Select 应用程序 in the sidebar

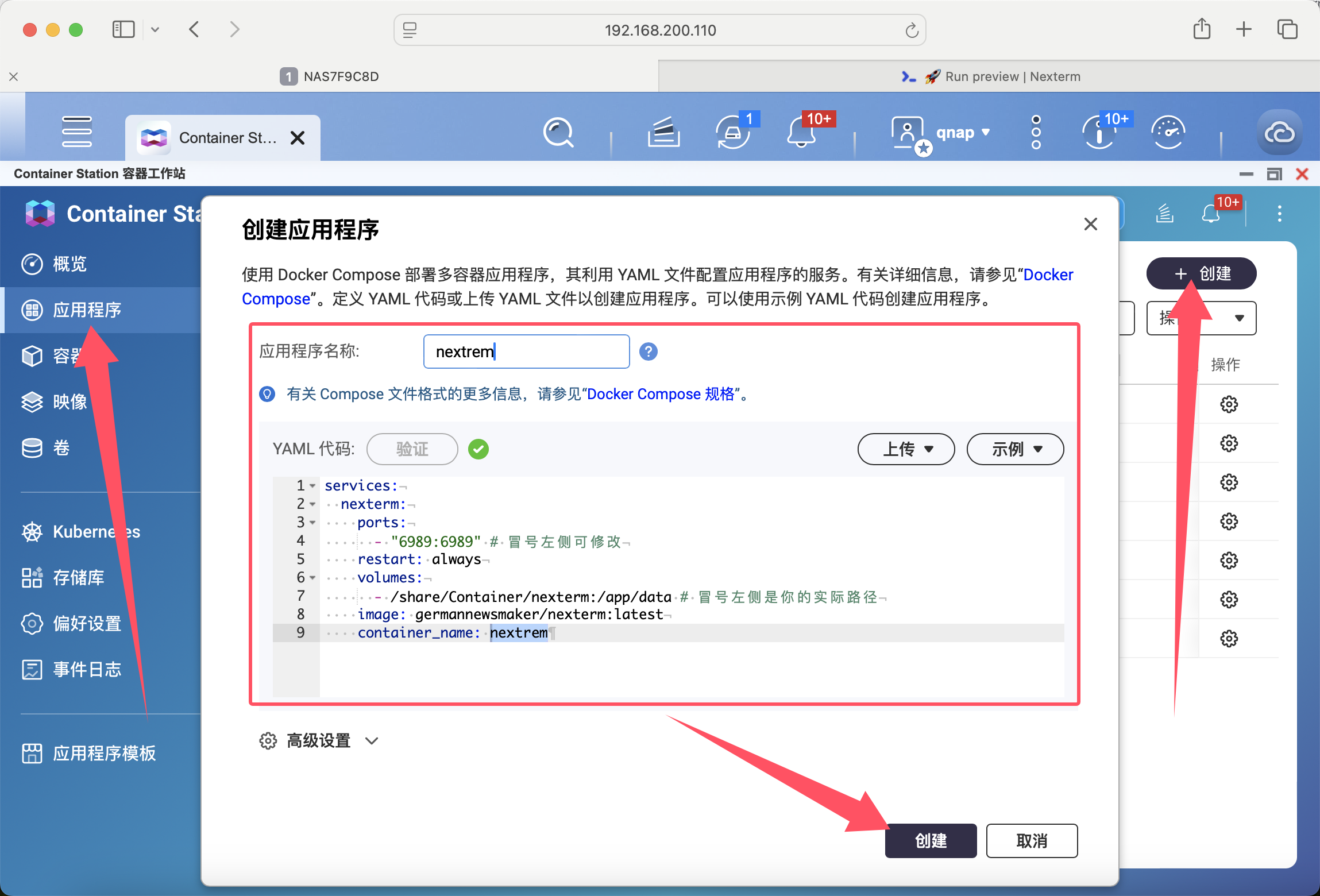point(101,310)
